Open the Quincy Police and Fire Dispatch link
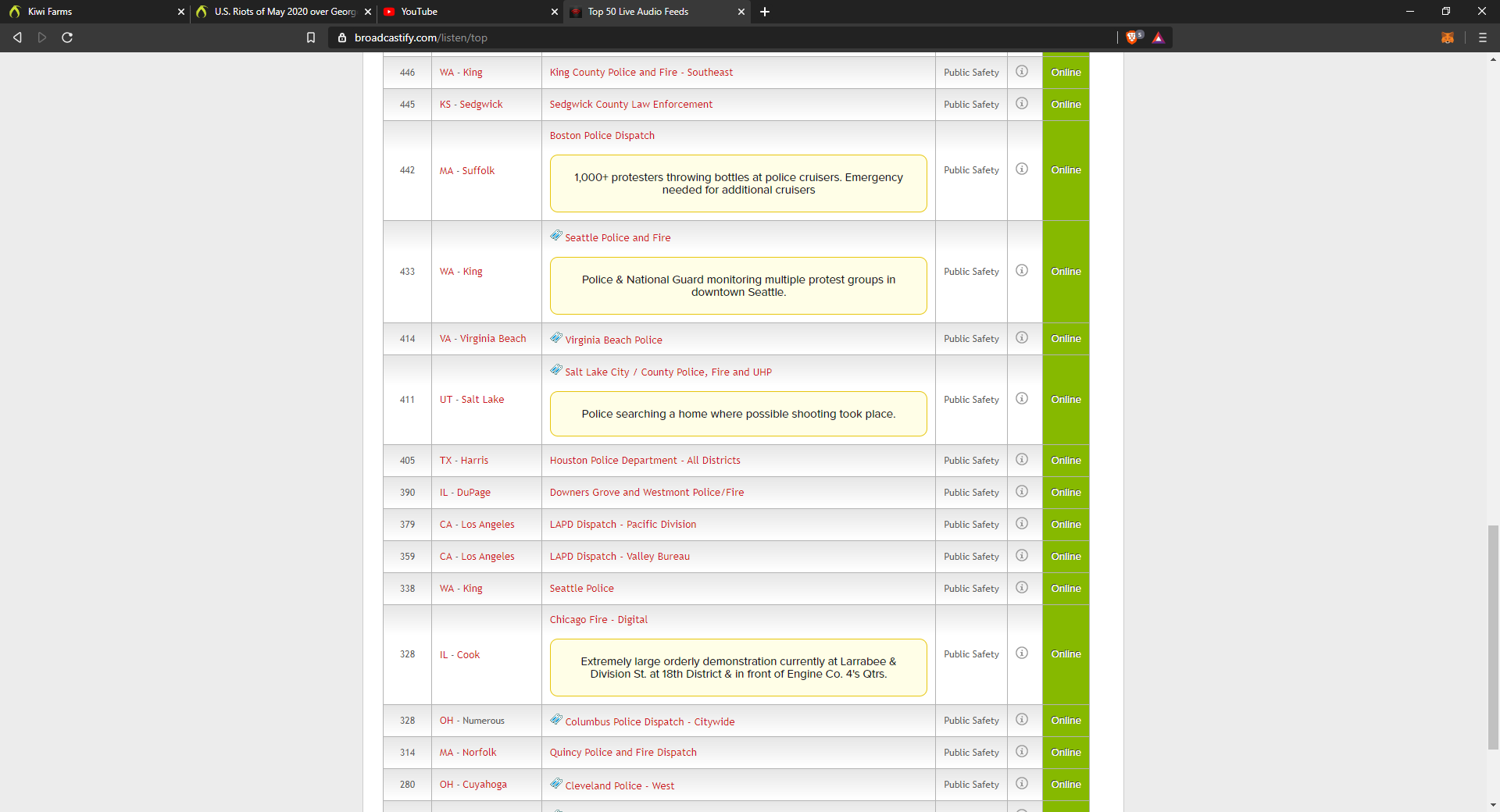 pyautogui.click(x=623, y=753)
